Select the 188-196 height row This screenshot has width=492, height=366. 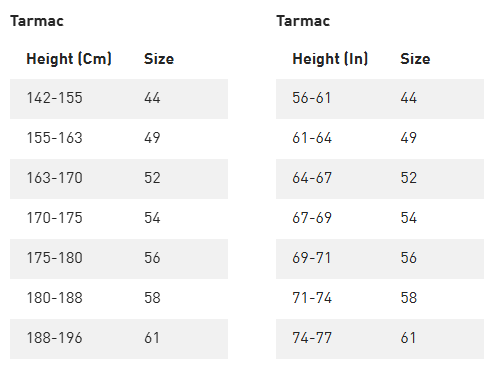(119, 339)
